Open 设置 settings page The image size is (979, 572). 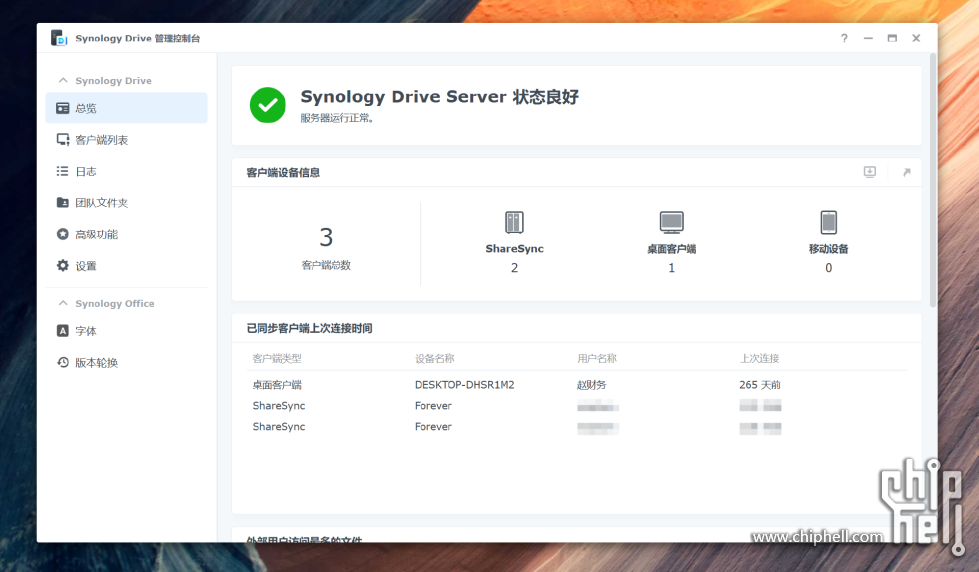[126, 265]
